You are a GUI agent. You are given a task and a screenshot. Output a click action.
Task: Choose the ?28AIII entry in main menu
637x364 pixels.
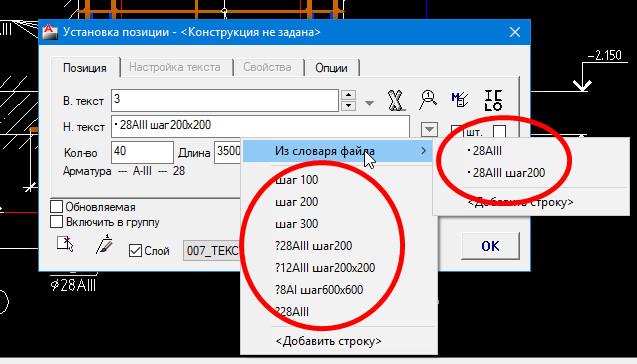pyautogui.click(x=292, y=312)
